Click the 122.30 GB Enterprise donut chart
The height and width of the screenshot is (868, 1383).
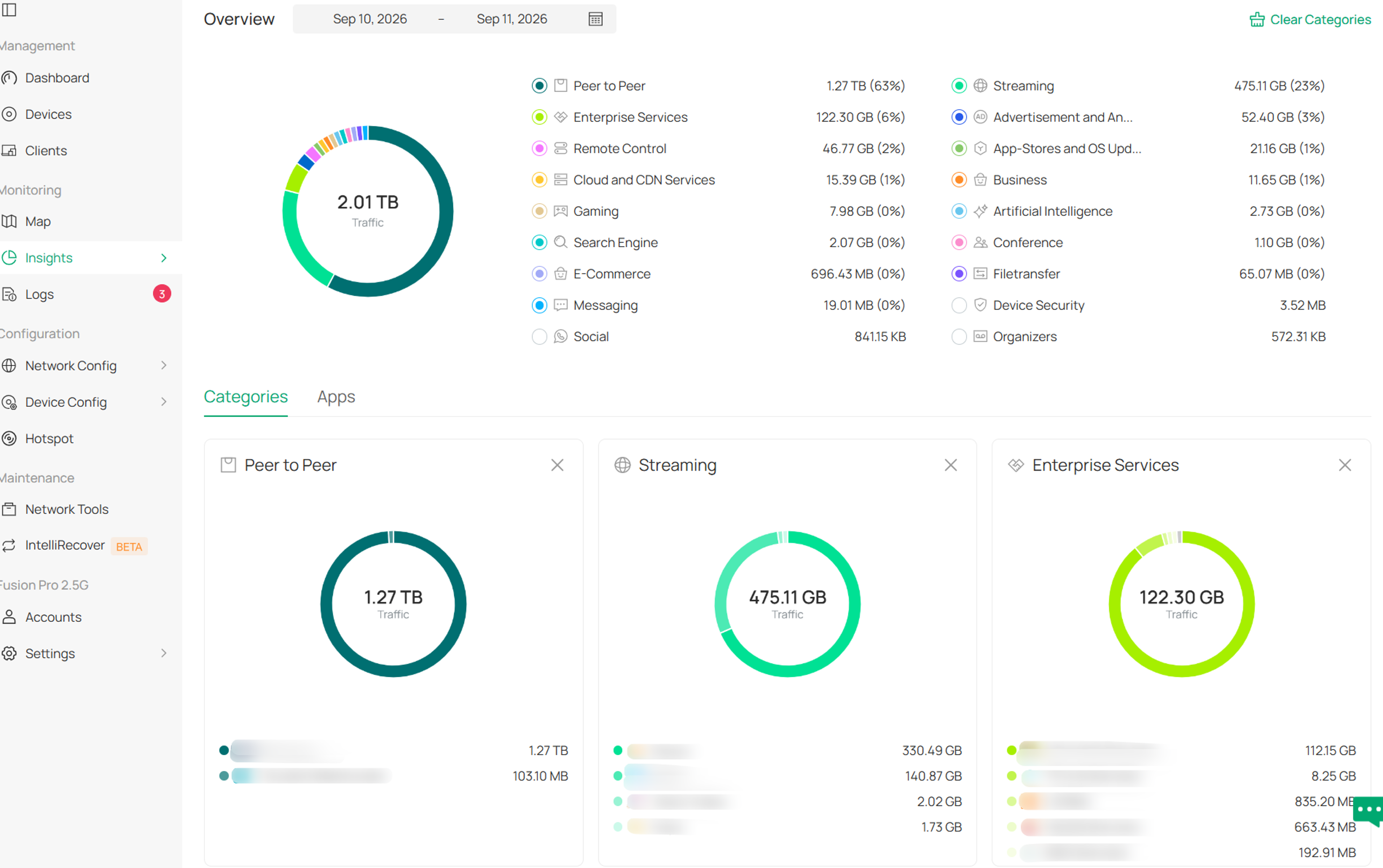pyautogui.click(x=1181, y=604)
